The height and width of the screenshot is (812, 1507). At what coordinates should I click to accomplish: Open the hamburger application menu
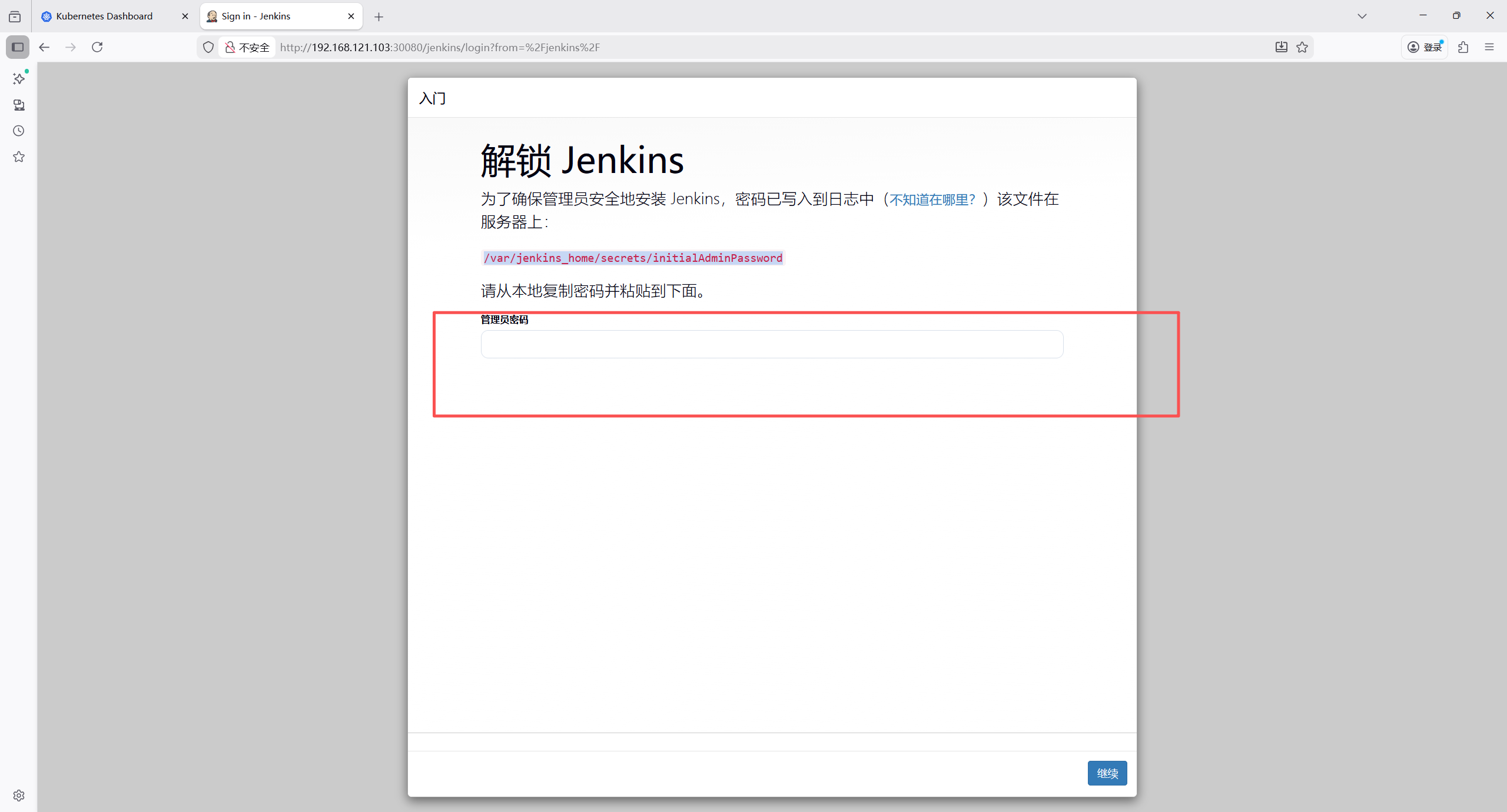click(x=1489, y=47)
